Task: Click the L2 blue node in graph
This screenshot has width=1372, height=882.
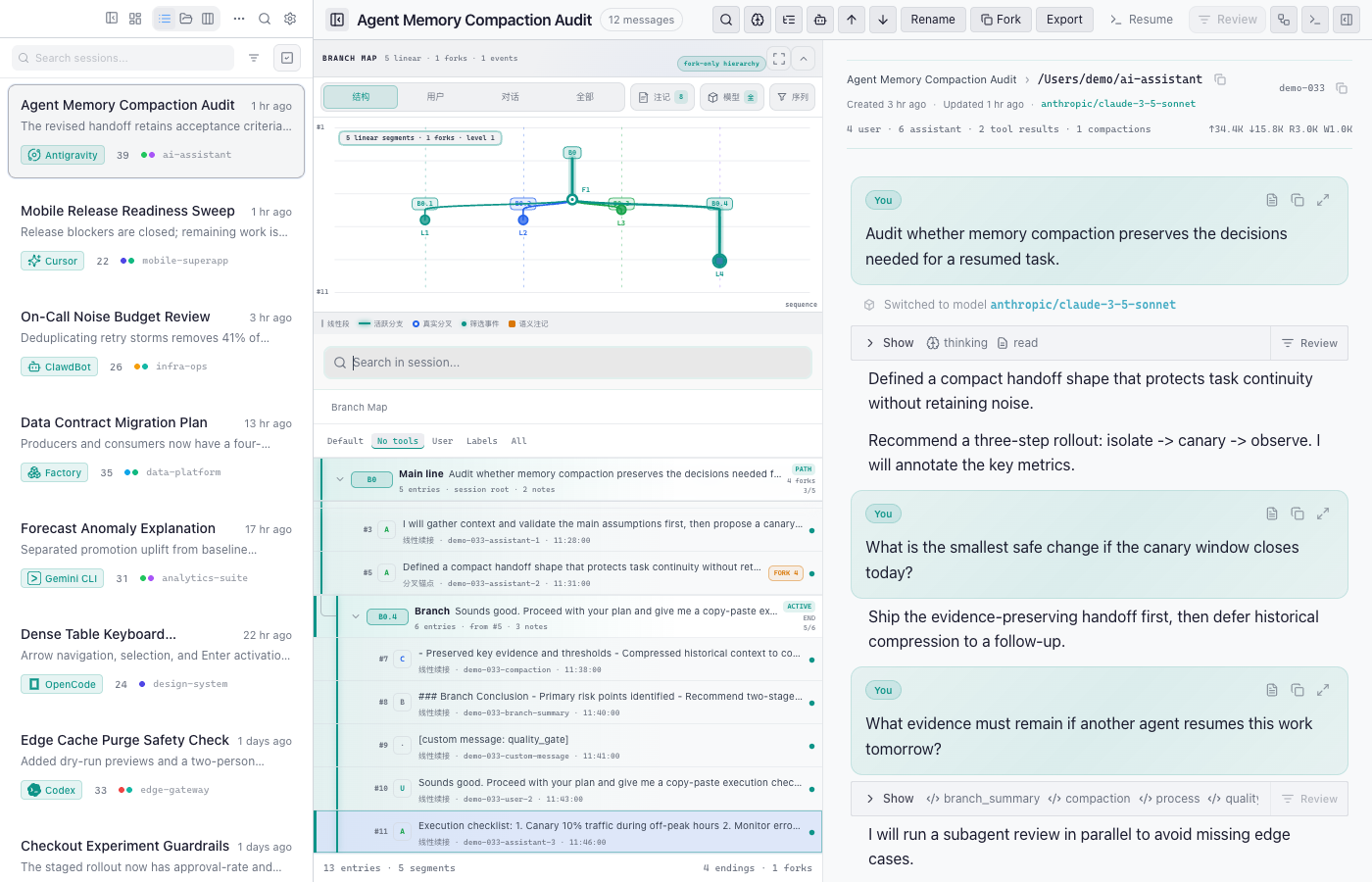Action: coord(523,220)
